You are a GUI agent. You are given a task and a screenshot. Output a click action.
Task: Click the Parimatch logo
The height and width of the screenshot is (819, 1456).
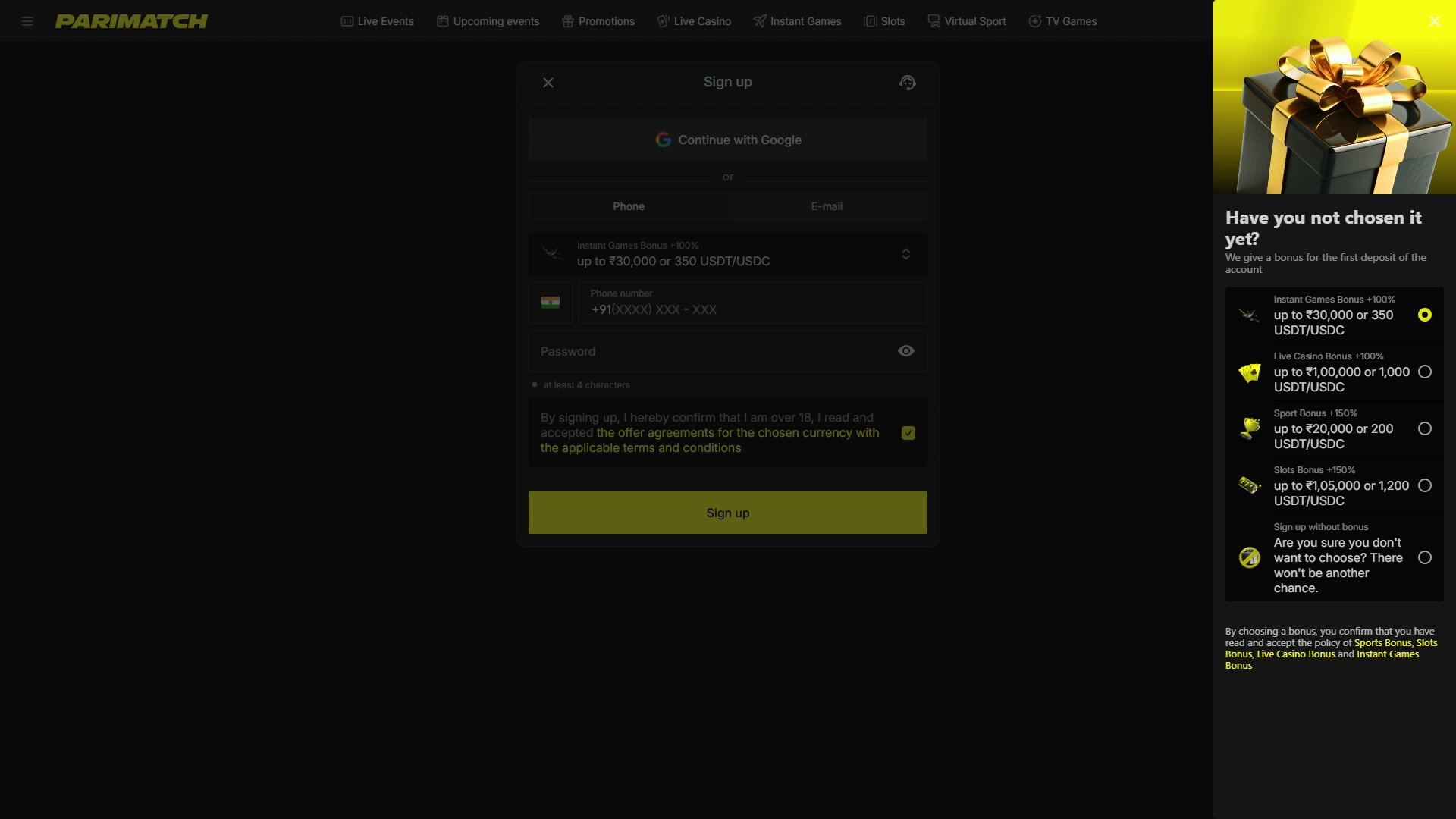pyautogui.click(x=131, y=21)
